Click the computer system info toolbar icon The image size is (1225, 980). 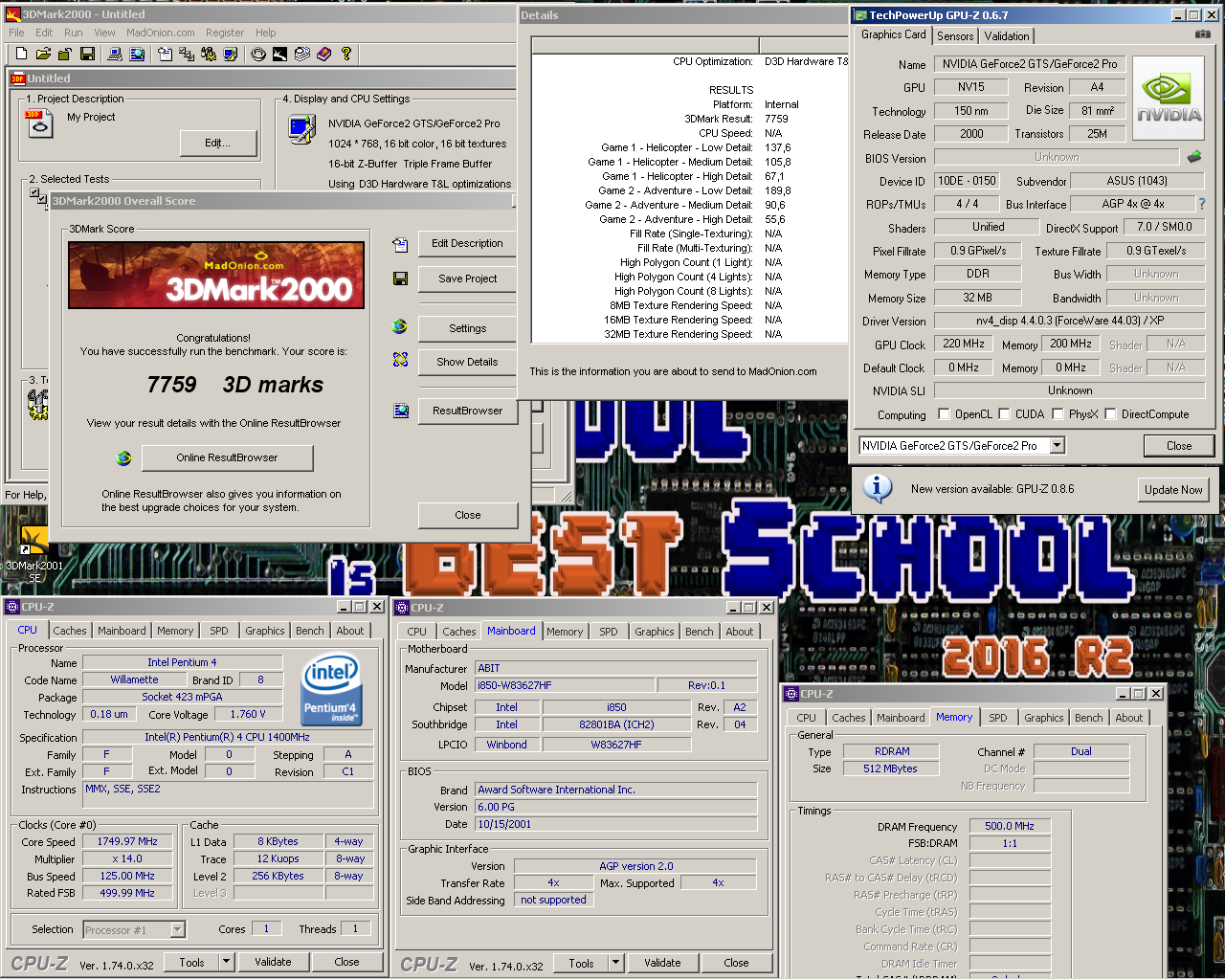click(x=115, y=54)
